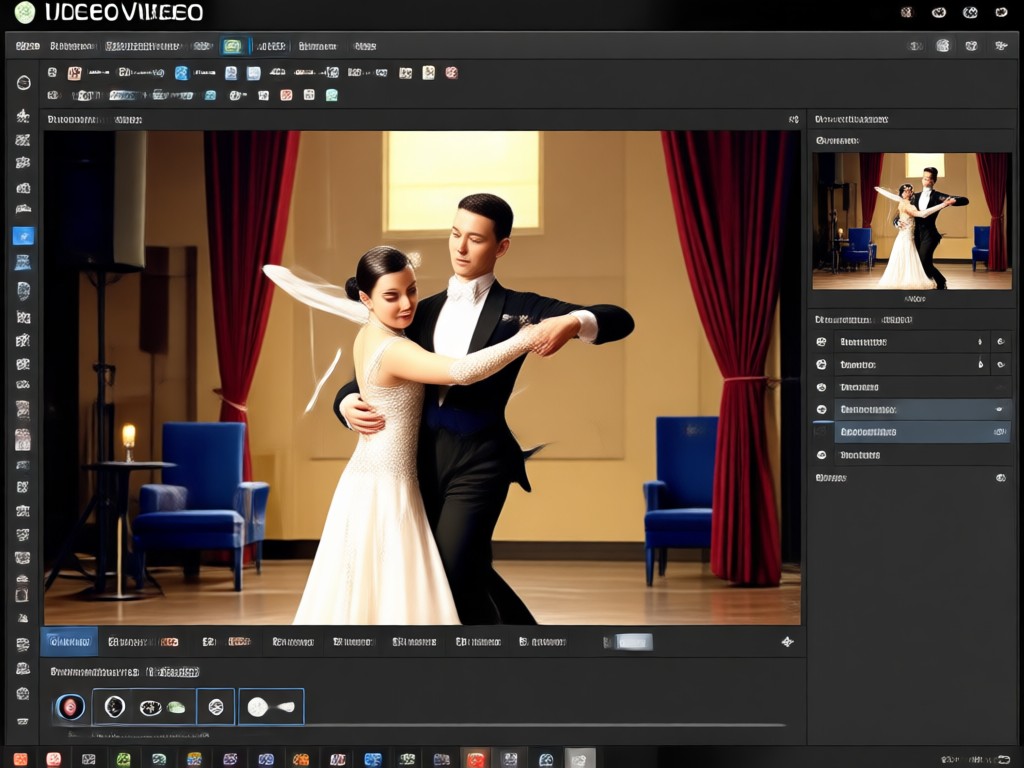The image size is (1024, 768).
Task: Click the four-point star icon ending the tab row below the preview
Action: pyautogui.click(x=788, y=642)
